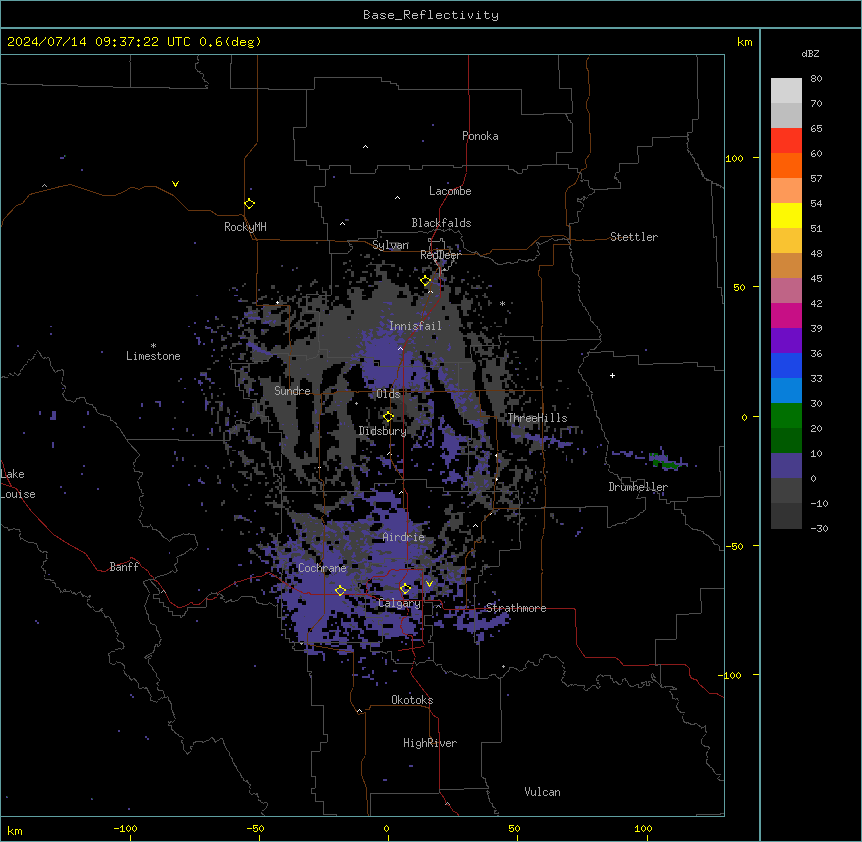The height and width of the screenshot is (842, 862).
Task: Click the green echo cell near Drumheller
Action: [664, 462]
